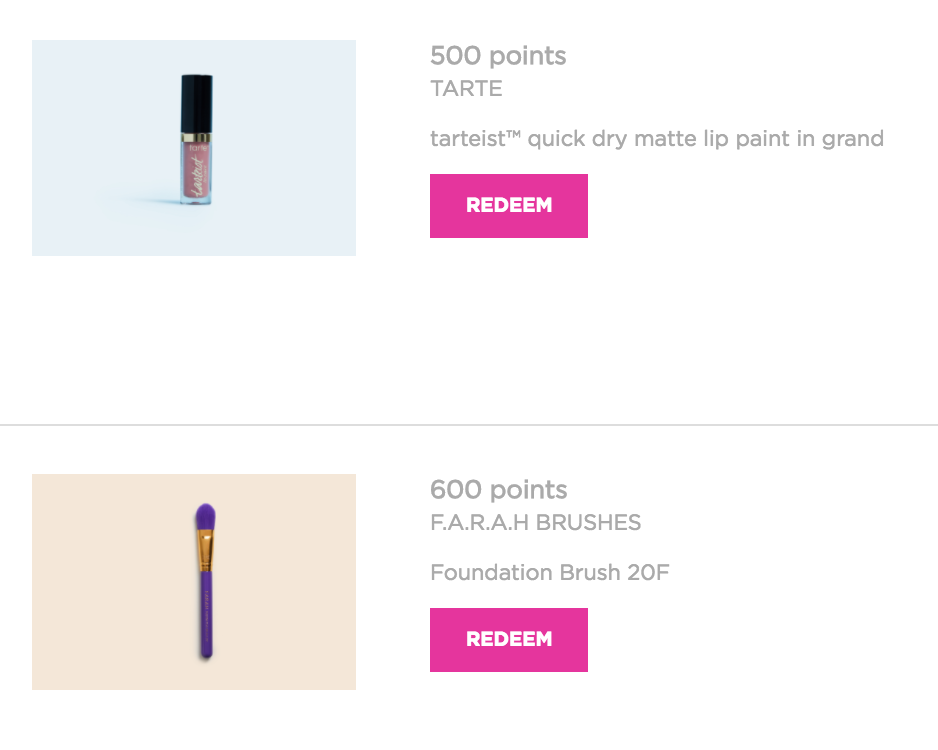Redeem the Tarte lip paint reward
Screen dimensions: 938x750
tap(508, 206)
